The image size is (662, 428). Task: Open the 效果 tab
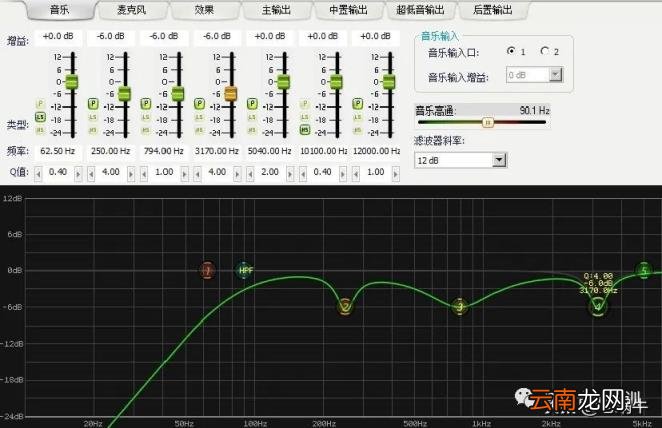pyautogui.click(x=204, y=10)
